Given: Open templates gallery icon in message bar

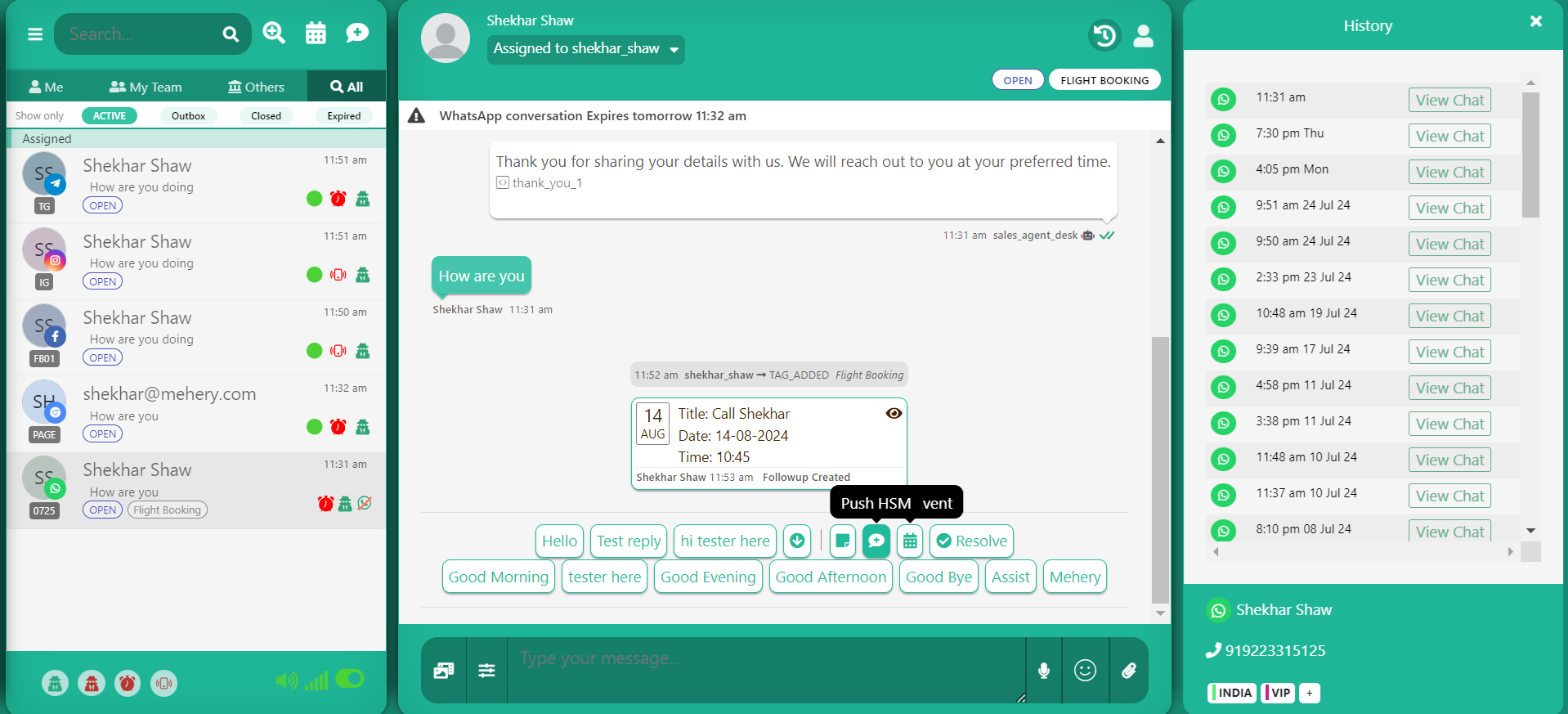Looking at the screenshot, I should 444,671.
